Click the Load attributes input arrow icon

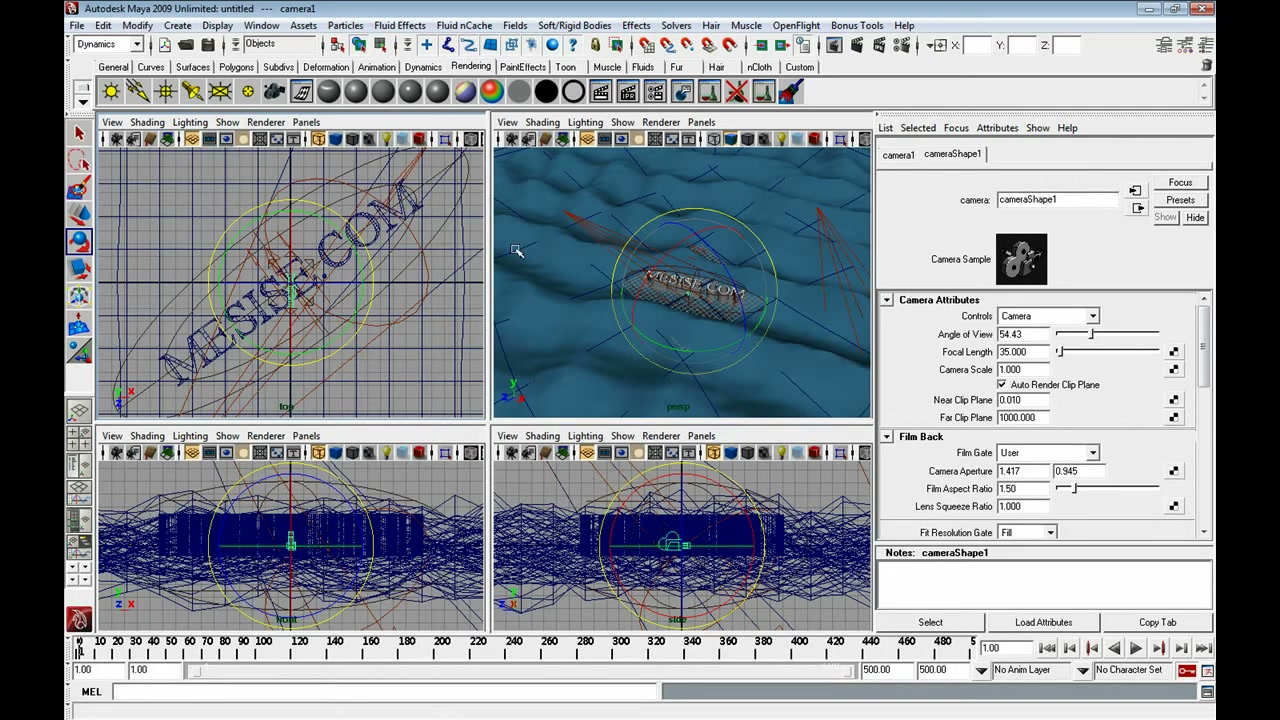click(x=1135, y=190)
